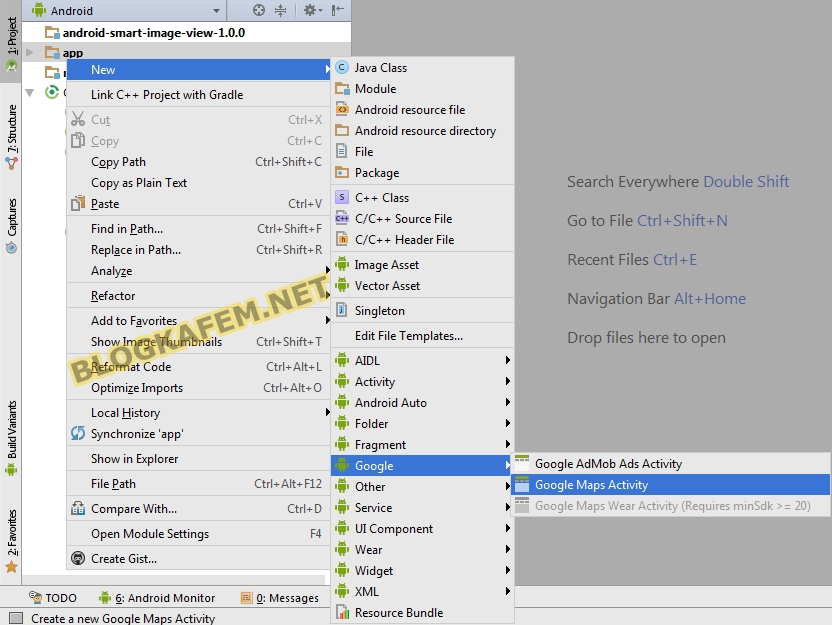Select Open Module Settings

click(x=199, y=534)
